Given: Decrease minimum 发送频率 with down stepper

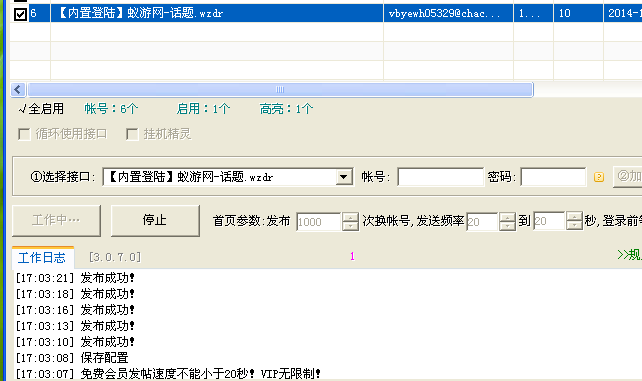Looking at the screenshot, I should pyautogui.click(x=507, y=226).
